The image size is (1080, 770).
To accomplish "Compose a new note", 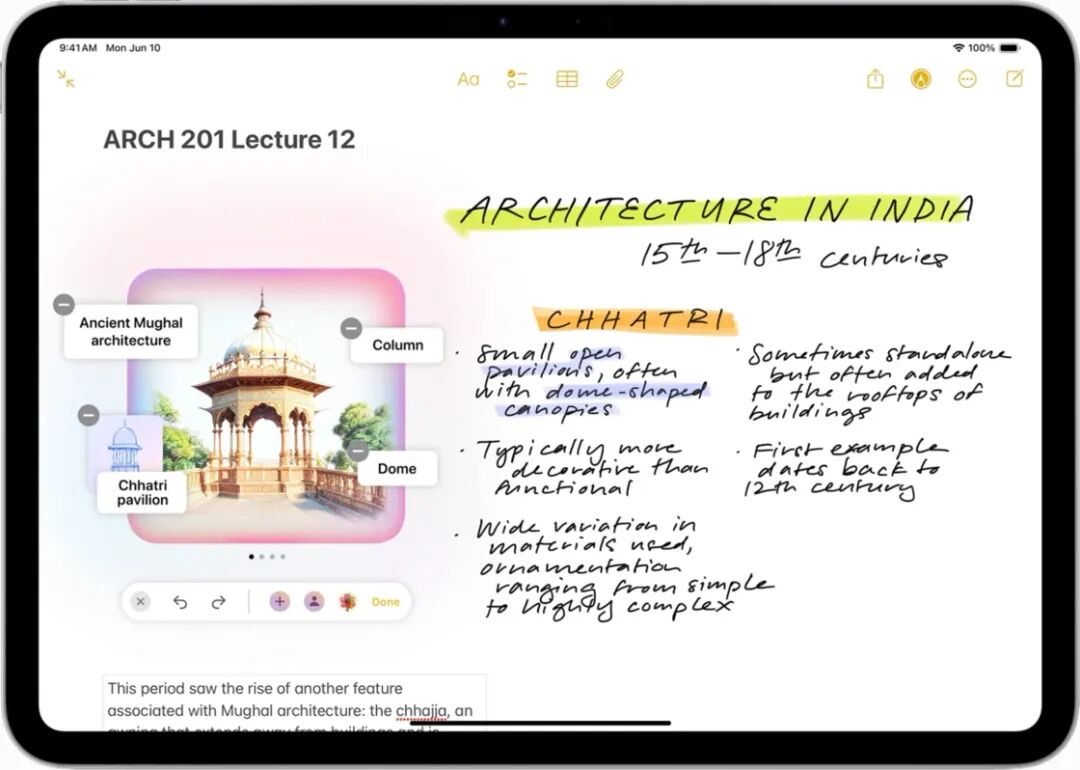I will tap(1015, 79).
